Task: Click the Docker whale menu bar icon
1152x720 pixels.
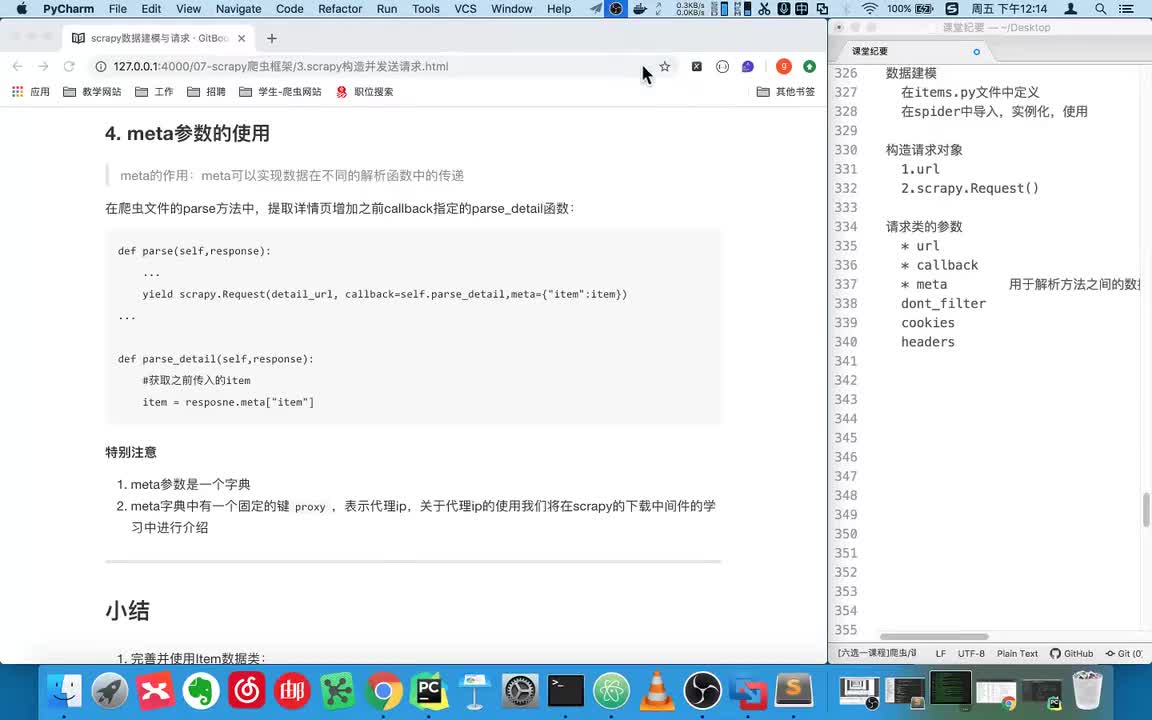Action: coord(640,9)
